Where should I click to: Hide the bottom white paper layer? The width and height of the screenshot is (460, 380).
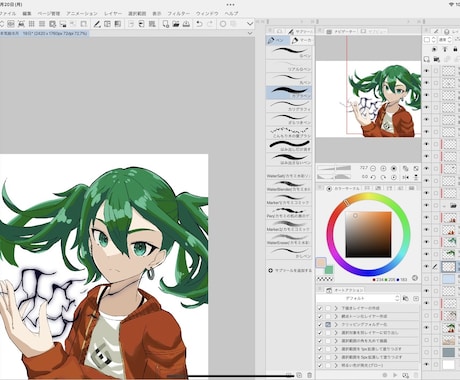point(426,364)
